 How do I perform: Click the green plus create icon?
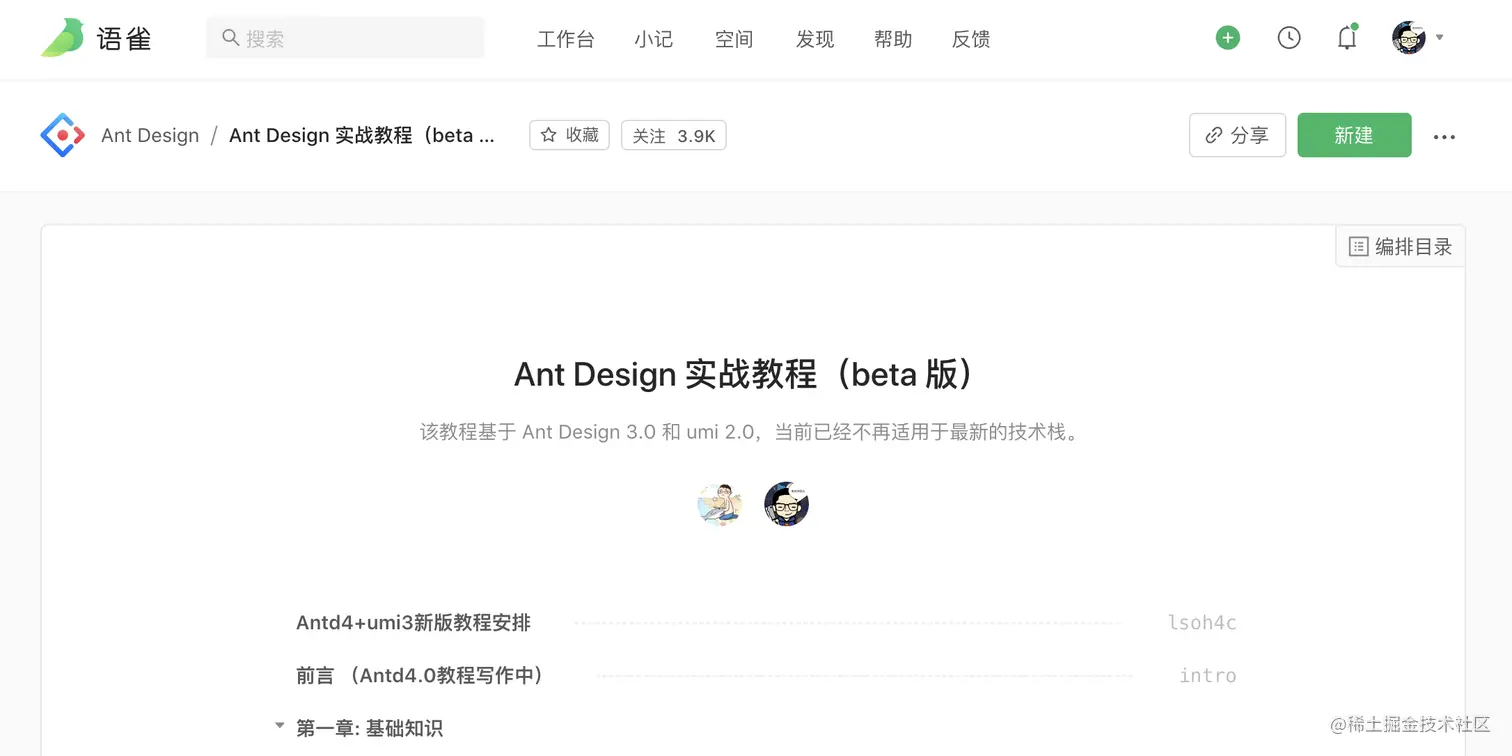[1228, 38]
